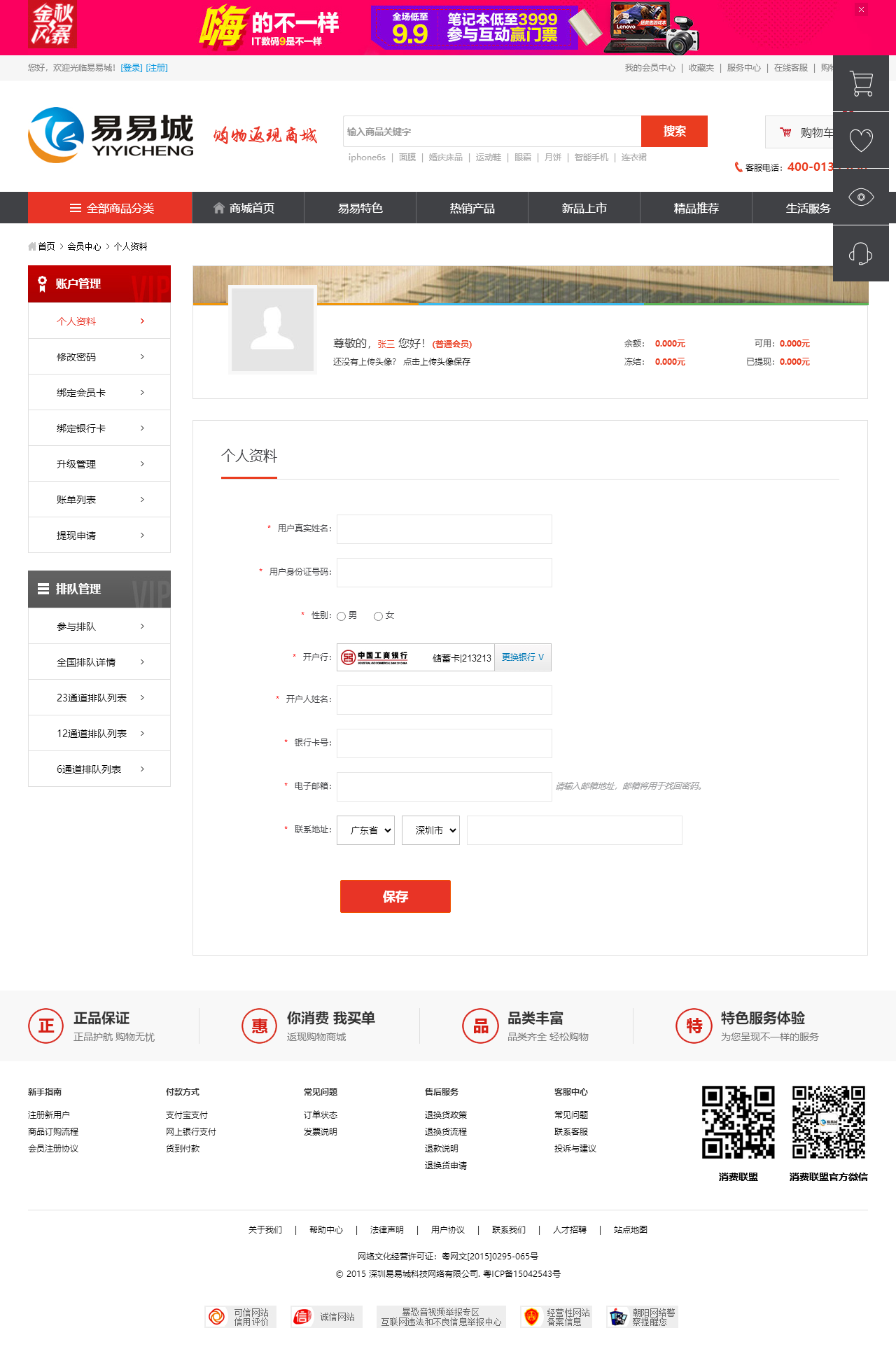The height and width of the screenshot is (1370, 896).
Task: Open the shopping cart floating sidebar icon
Action: pyautogui.click(x=860, y=83)
